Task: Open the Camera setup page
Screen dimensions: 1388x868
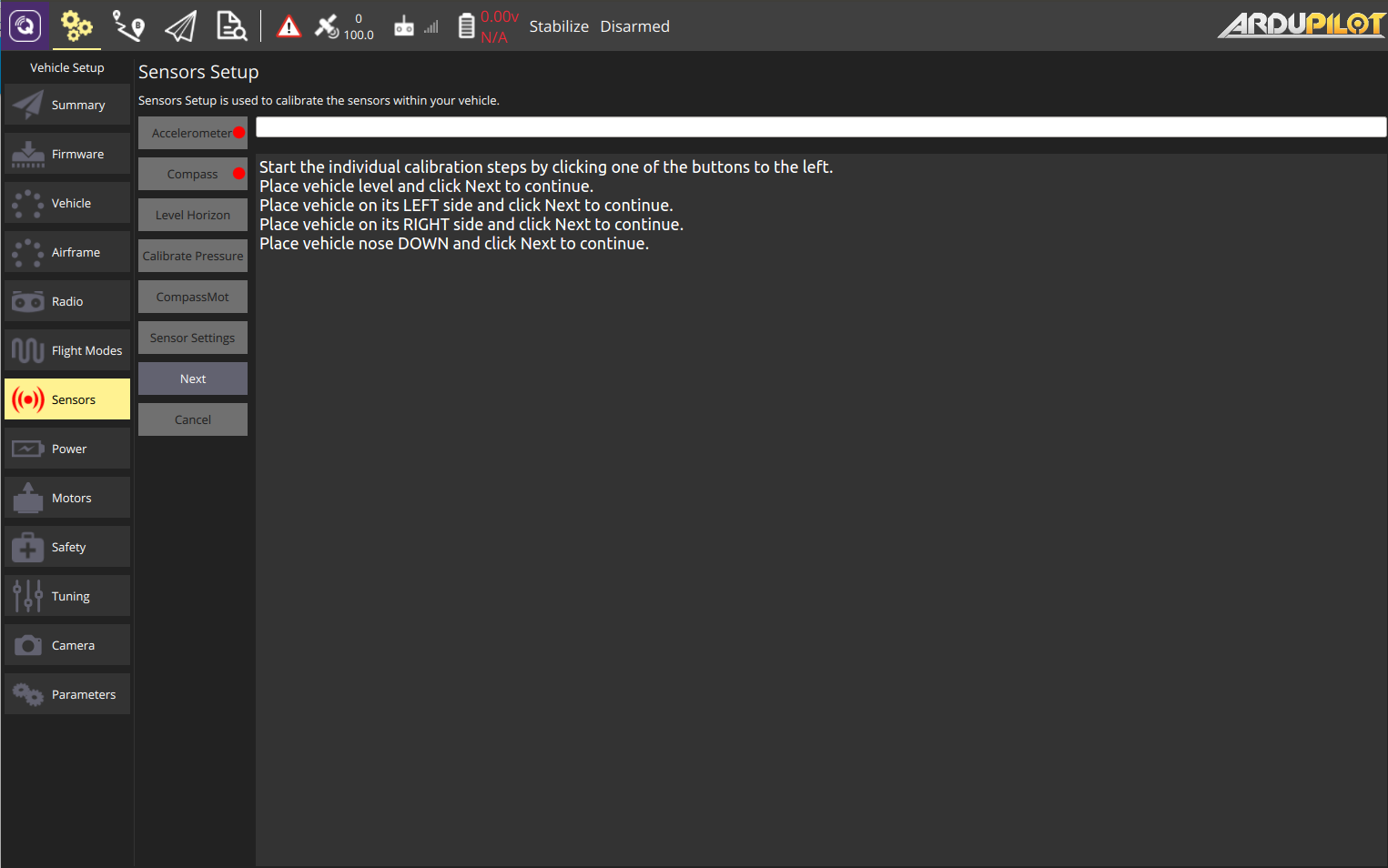Action: click(67, 645)
